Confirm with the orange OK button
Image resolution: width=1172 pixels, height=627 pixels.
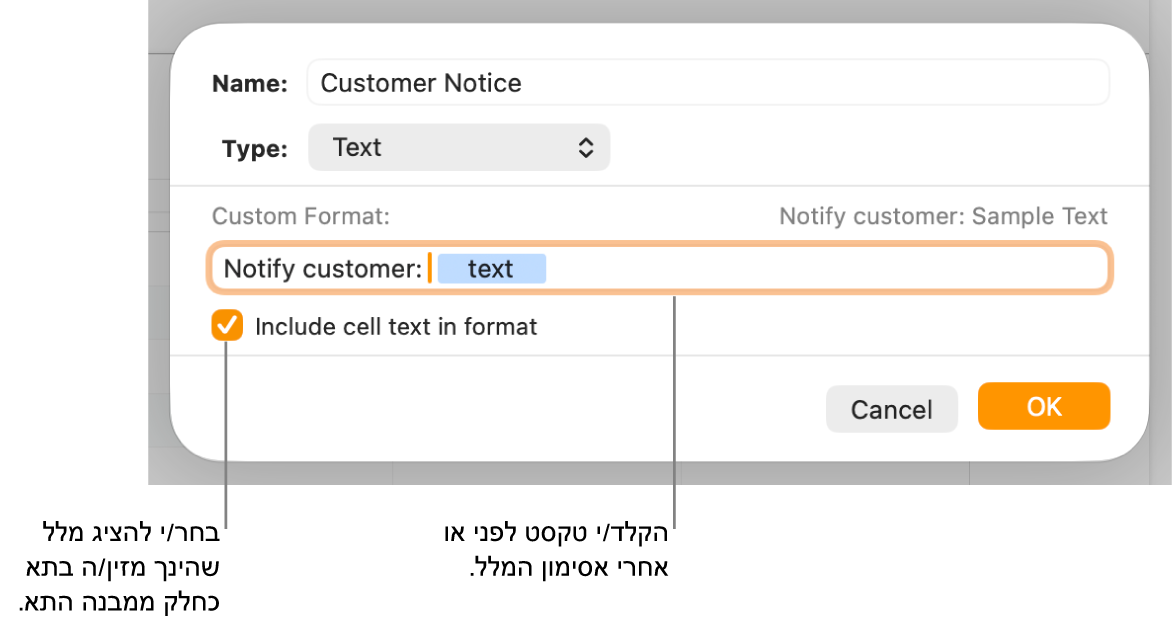pos(1043,406)
